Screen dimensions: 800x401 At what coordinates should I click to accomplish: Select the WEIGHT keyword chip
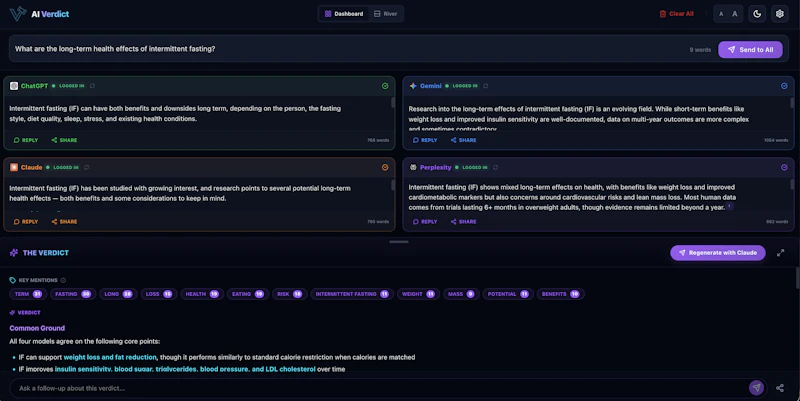tap(418, 294)
